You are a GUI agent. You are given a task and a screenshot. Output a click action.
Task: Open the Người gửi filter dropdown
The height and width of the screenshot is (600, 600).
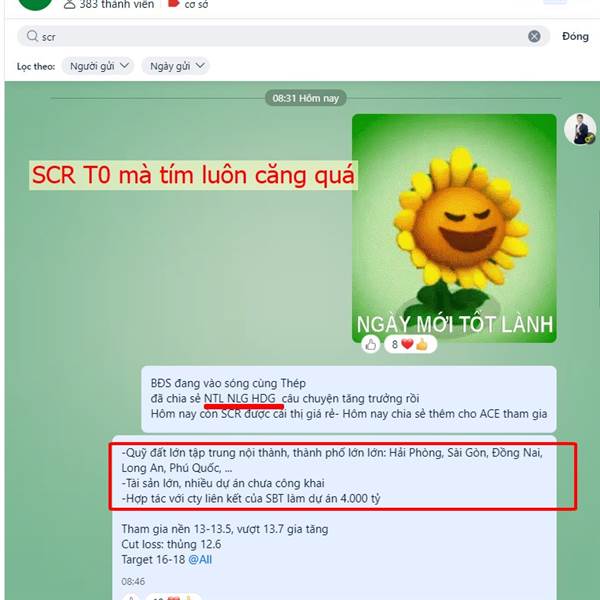point(98,66)
